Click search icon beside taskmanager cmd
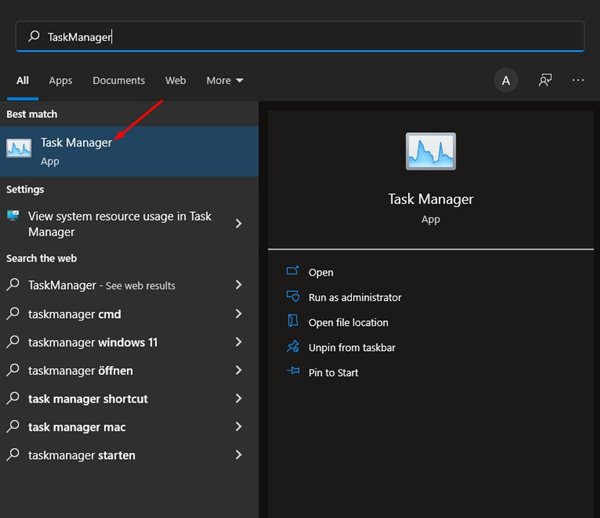The height and width of the screenshot is (518, 600). coord(13,313)
